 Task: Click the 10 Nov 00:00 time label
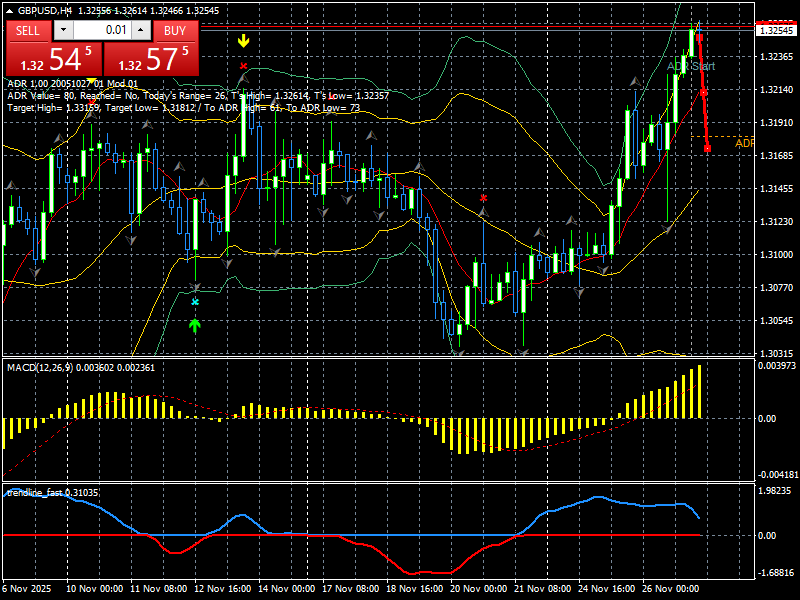point(95,588)
